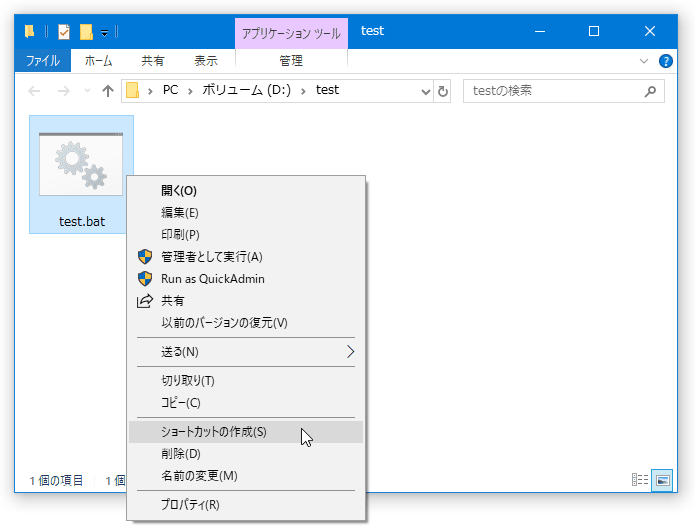Viewport: 695px width, 531px height.
Task: Expand the chevron after PC in path
Action: click(190, 91)
